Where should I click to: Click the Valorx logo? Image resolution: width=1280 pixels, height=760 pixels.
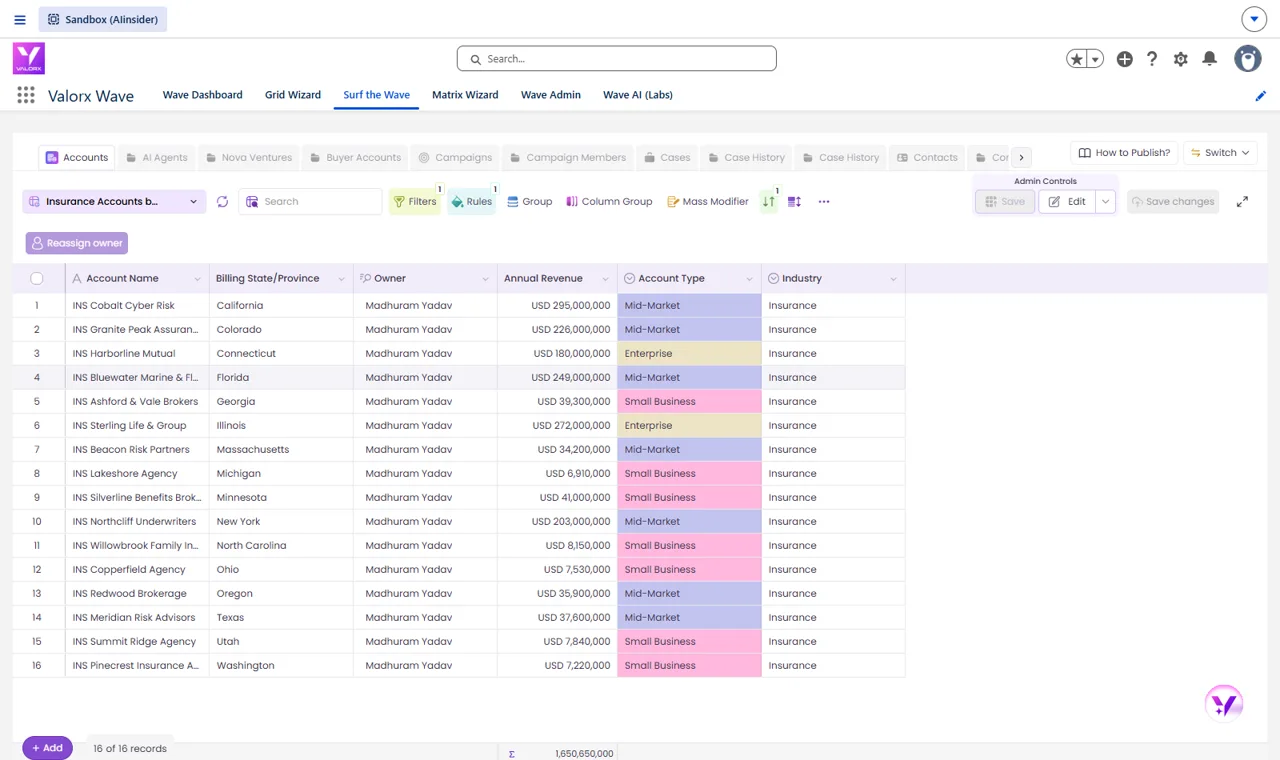click(29, 58)
